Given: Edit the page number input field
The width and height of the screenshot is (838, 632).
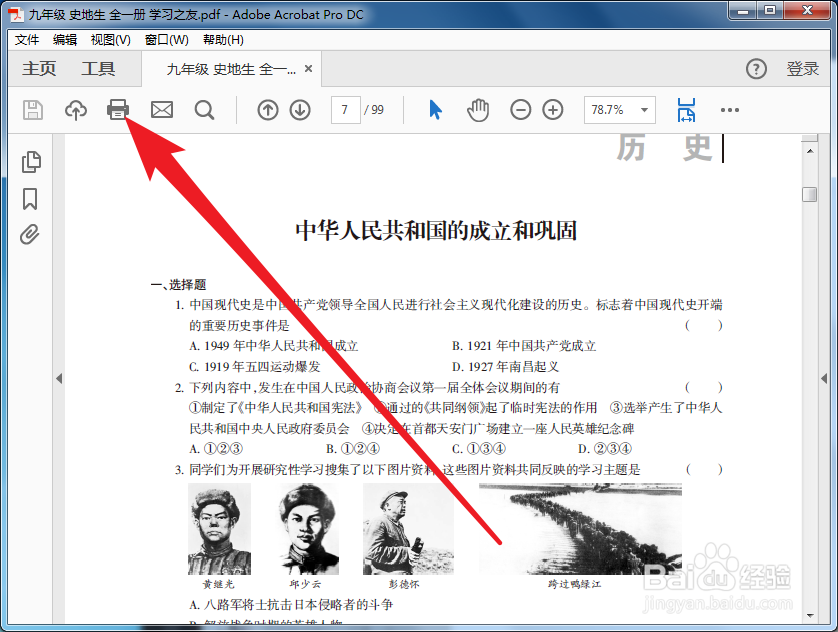Looking at the screenshot, I should point(345,110).
